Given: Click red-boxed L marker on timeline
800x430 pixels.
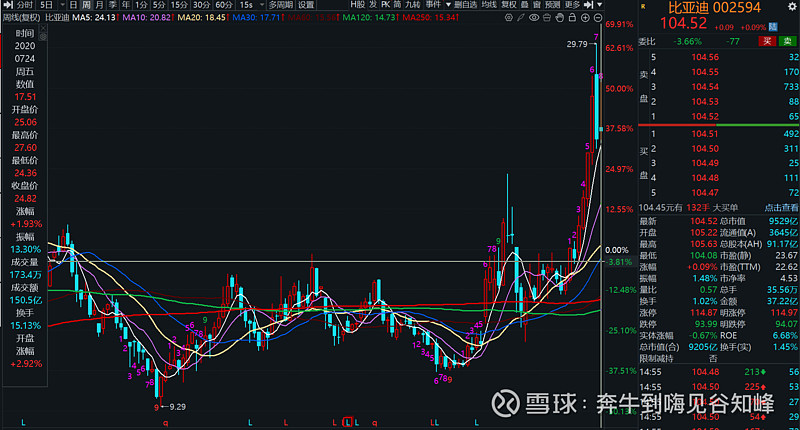Looking at the screenshot, I should coord(347,422).
